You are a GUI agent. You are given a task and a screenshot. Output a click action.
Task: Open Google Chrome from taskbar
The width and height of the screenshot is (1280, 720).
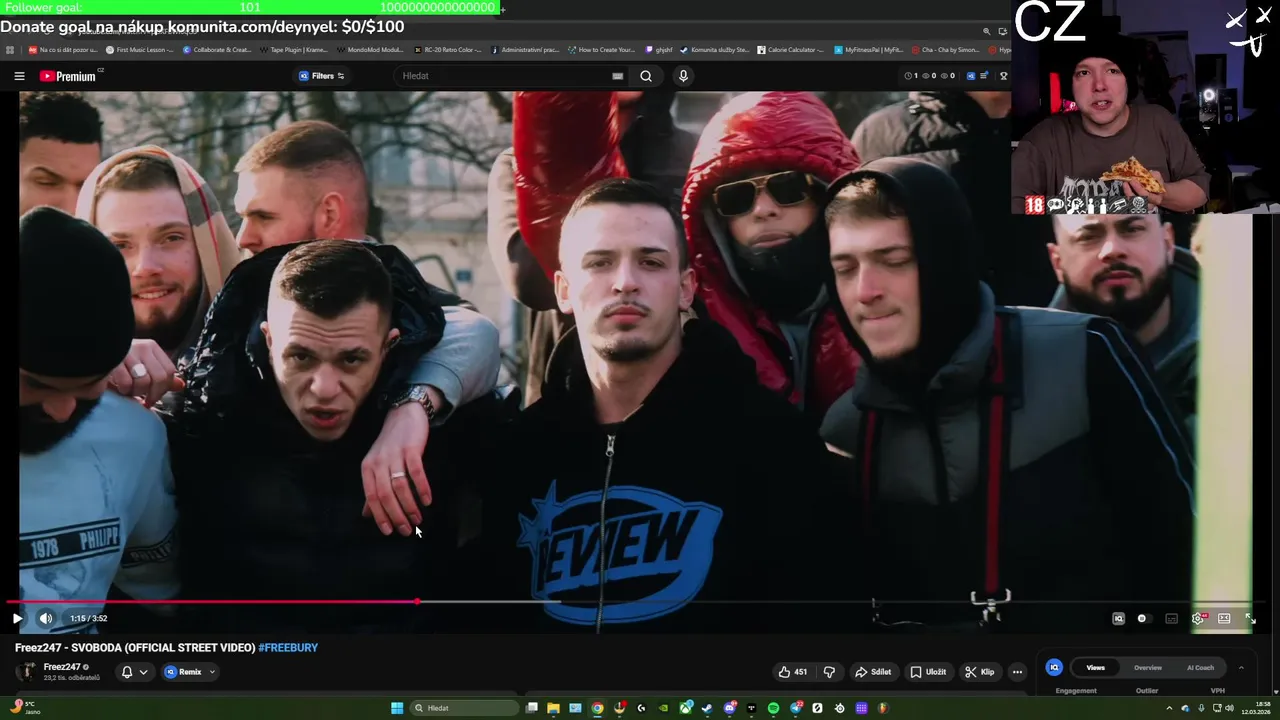coord(597,708)
